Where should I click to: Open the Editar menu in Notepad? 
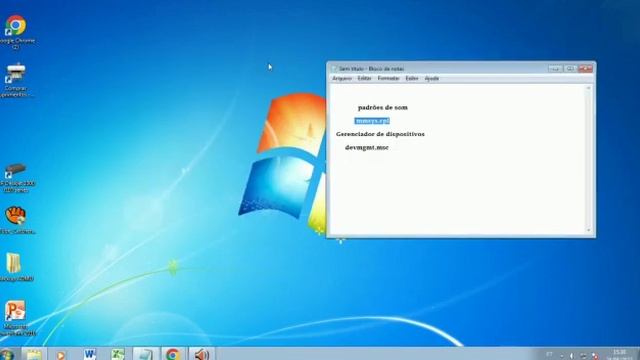click(364, 78)
